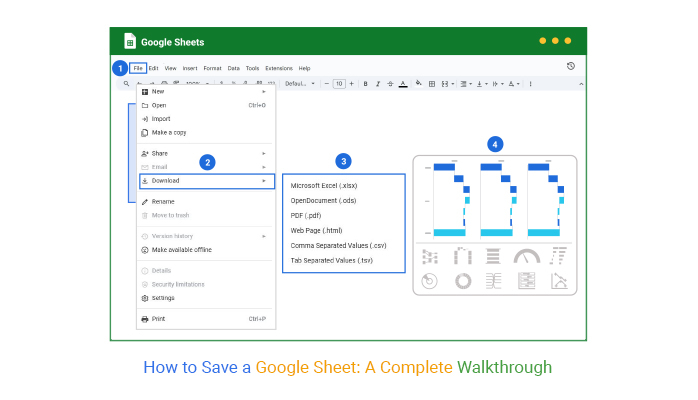
Task: Pick the two-column comparison chart icon
Action: pyautogui.click(x=463, y=256)
